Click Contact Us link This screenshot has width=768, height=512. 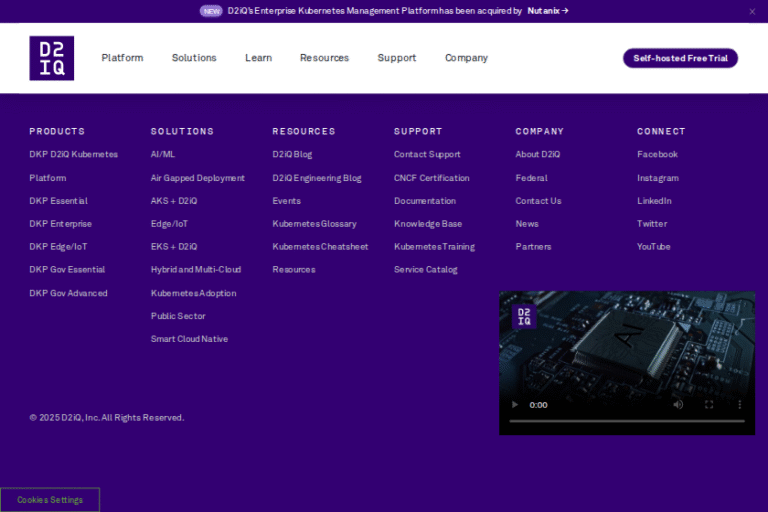point(538,201)
